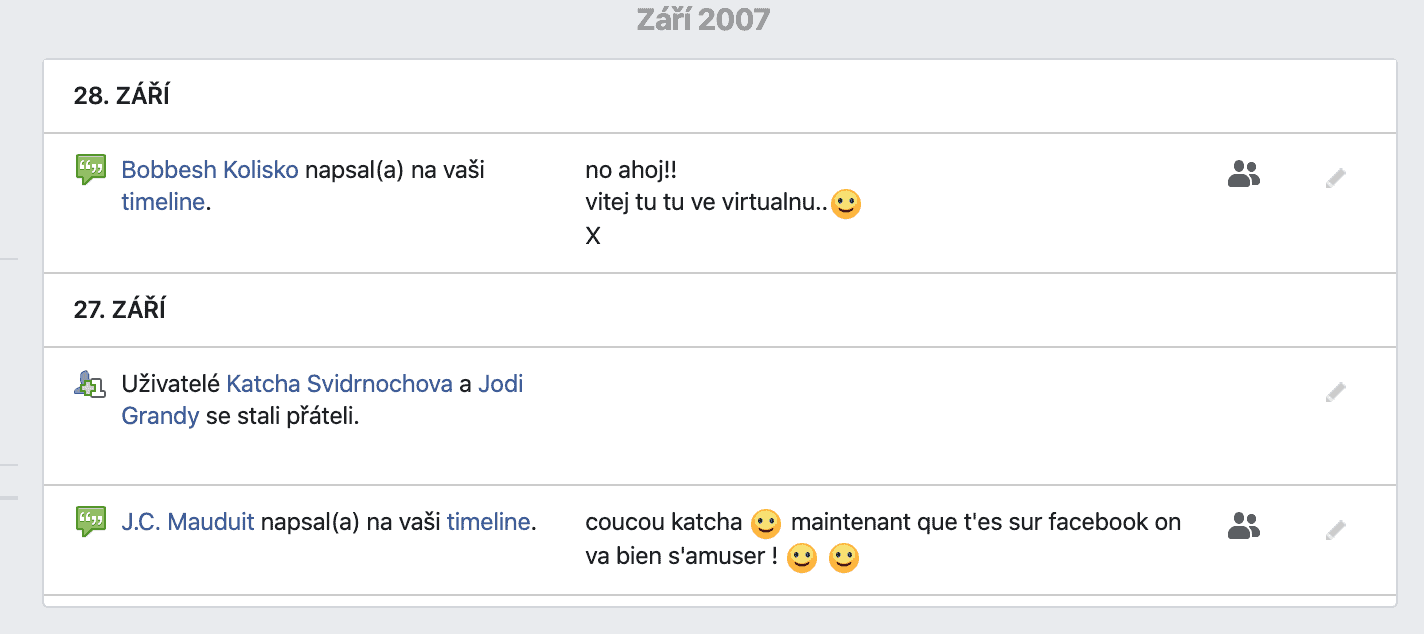The width and height of the screenshot is (1424, 634).
Task: Open friends audience selector on J.C. Mauduit's post
Action: pos(1243,526)
